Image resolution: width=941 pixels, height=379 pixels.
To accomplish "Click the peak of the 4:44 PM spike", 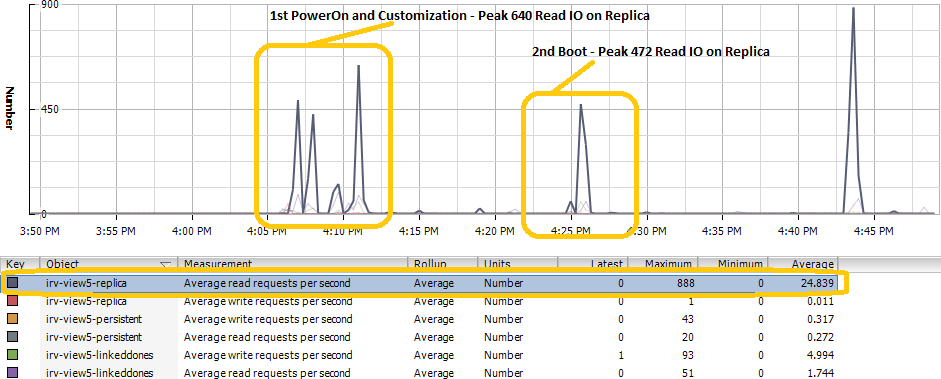I will (853, 8).
